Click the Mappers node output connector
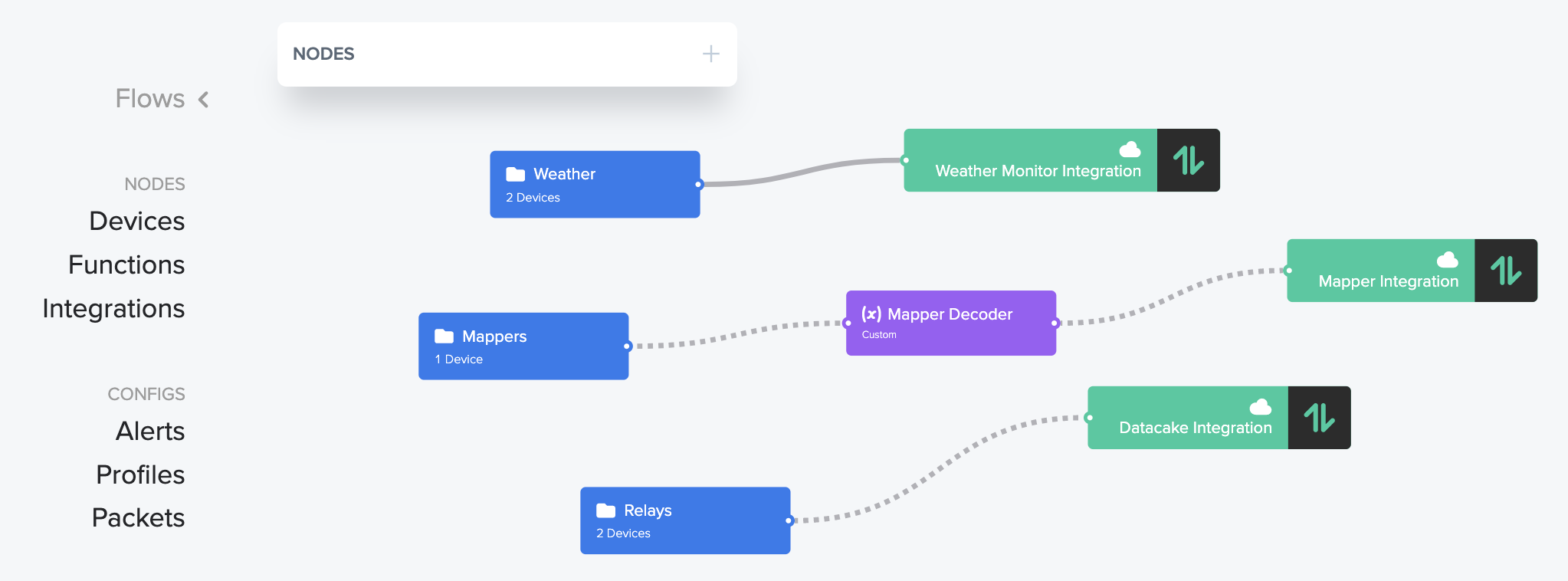The height and width of the screenshot is (581, 1568). [x=627, y=346]
